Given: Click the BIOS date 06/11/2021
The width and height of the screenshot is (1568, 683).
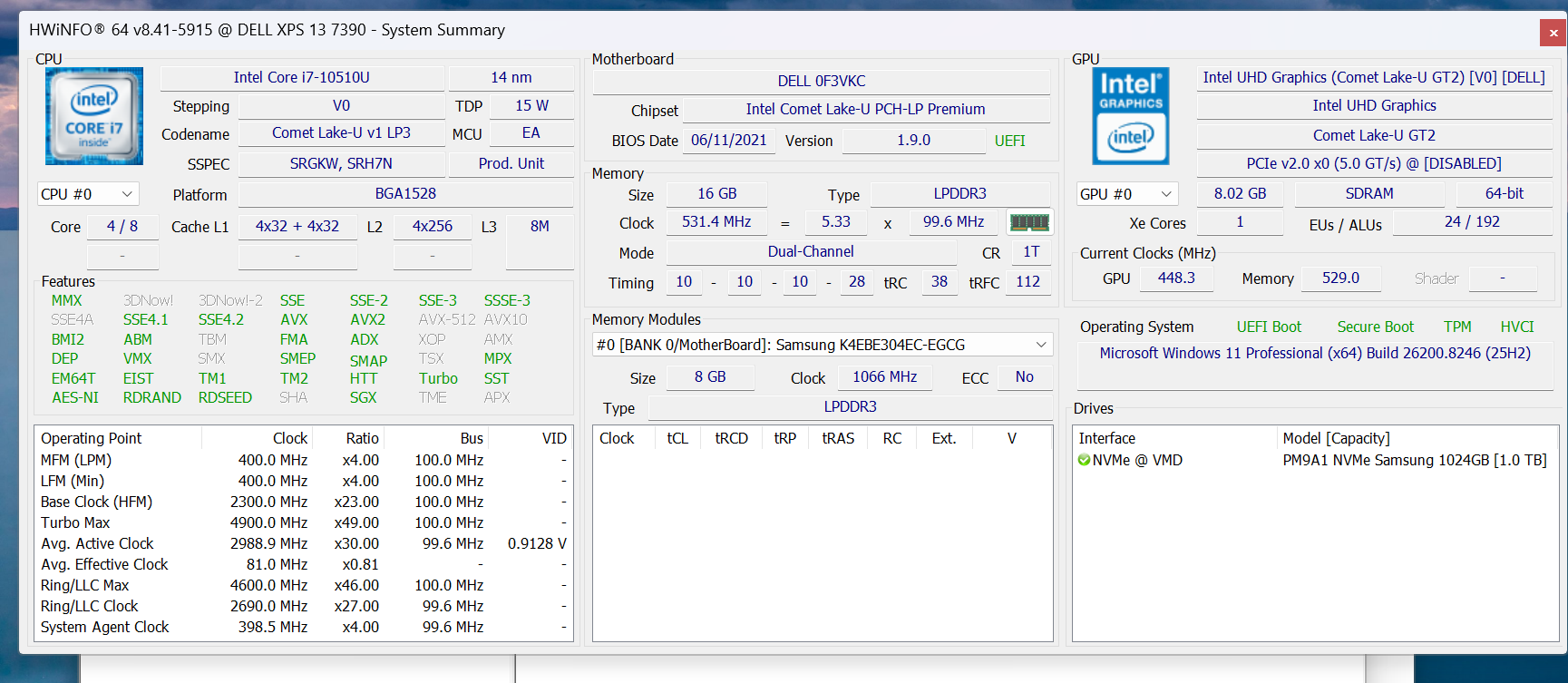Looking at the screenshot, I should (729, 141).
